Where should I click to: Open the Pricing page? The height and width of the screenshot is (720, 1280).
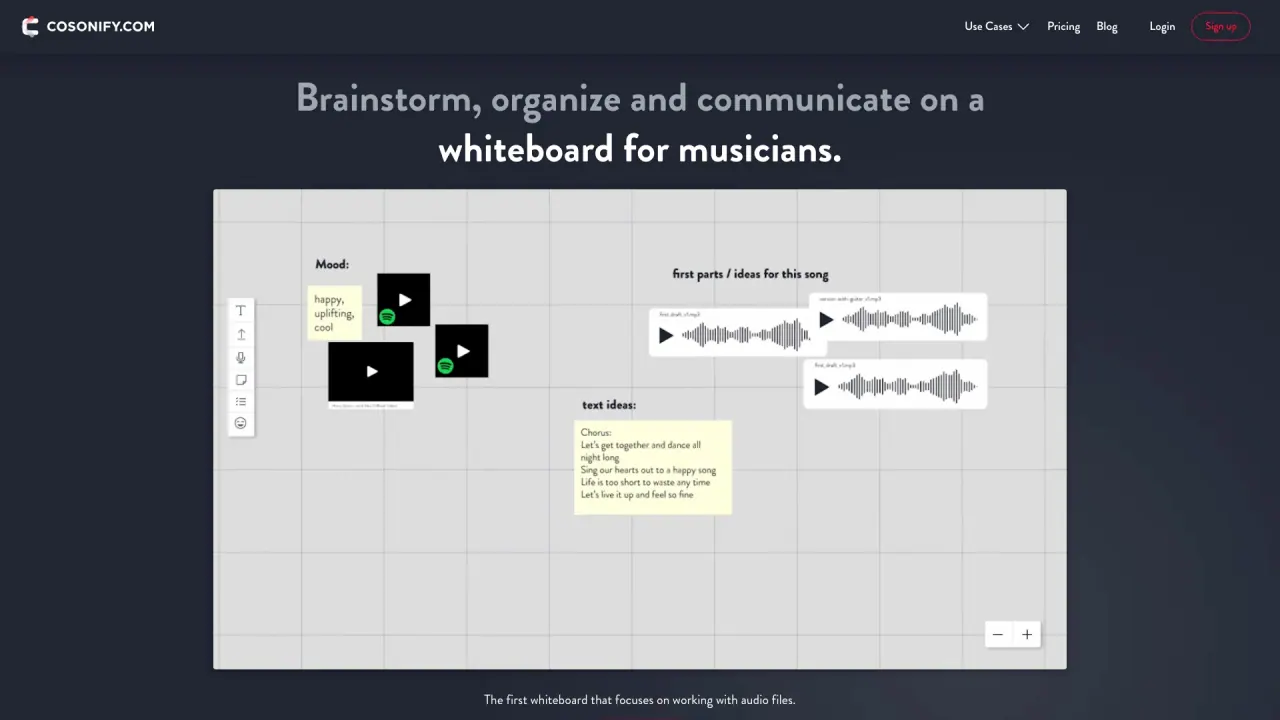pos(1063,27)
